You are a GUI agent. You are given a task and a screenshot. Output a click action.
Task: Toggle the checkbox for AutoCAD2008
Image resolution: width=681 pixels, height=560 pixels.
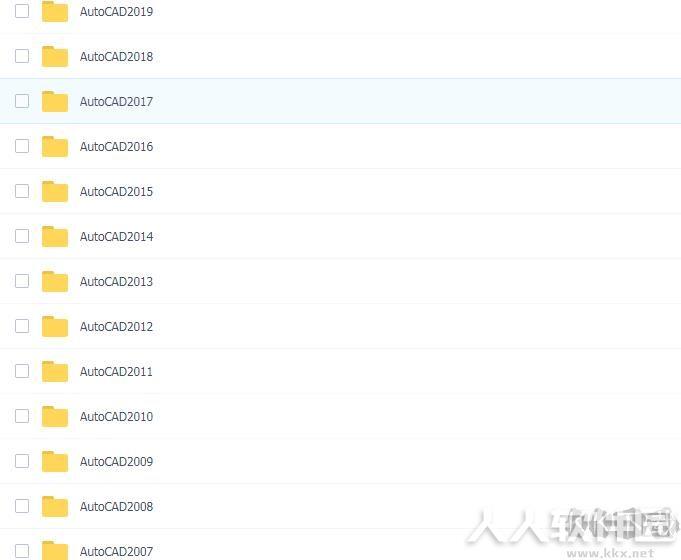pyautogui.click(x=22, y=506)
